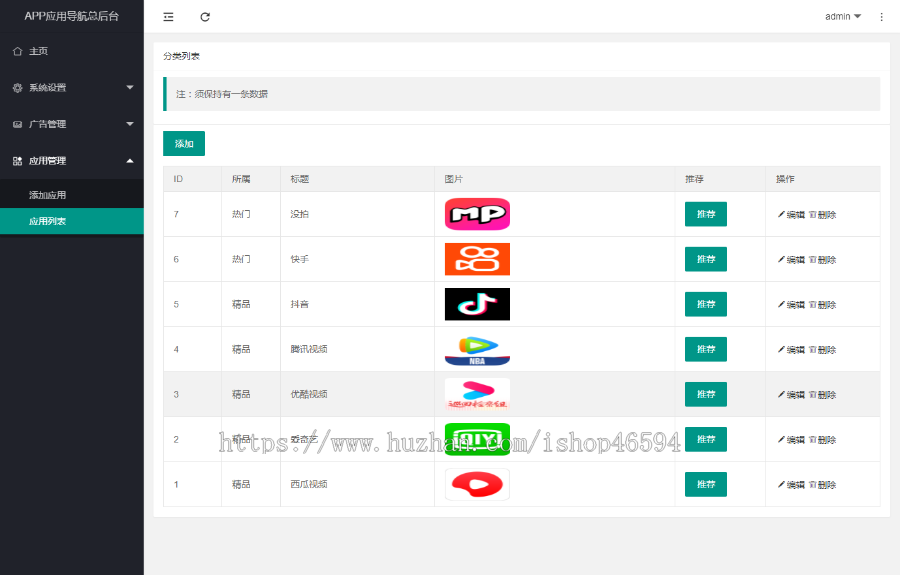Click the 腾讯视频 app image
This screenshot has width=900, height=575.
point(477,349)
